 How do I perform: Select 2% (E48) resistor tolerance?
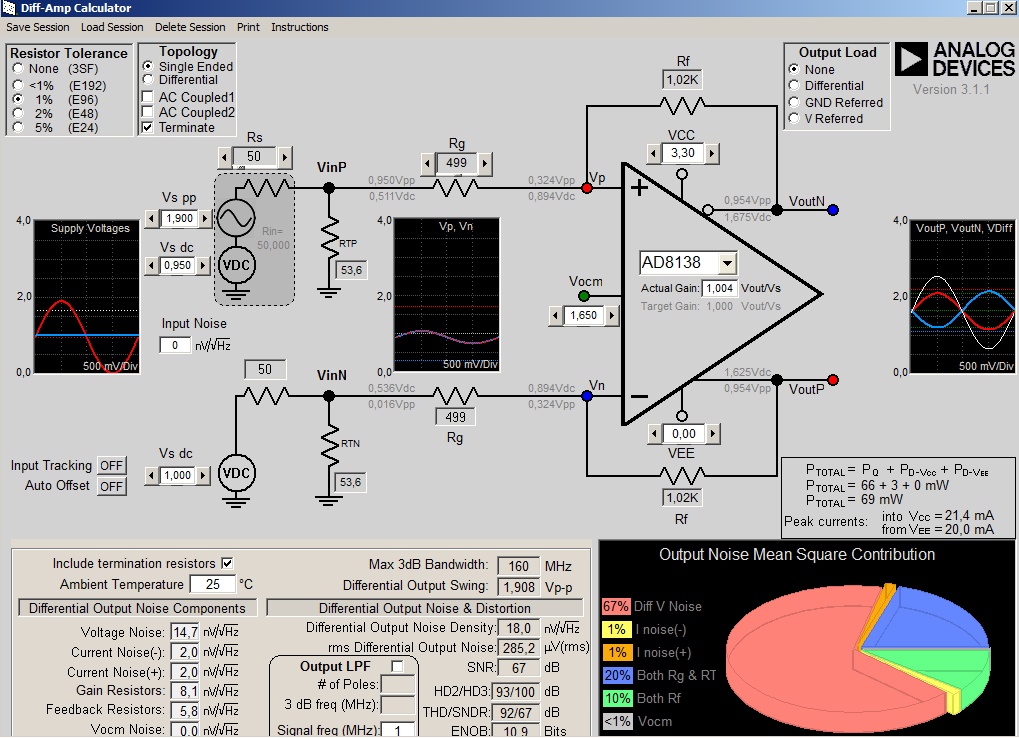pyautogui.click(x=18, y=113)
